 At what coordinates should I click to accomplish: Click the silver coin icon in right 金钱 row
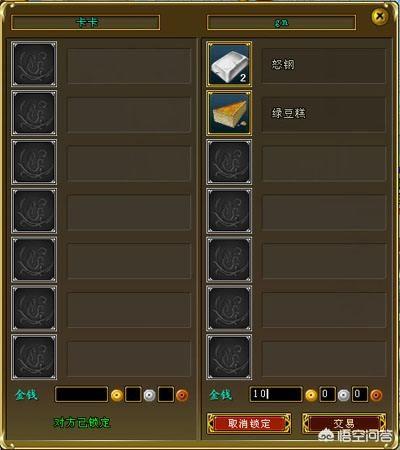pyautogui.click(x=343, y=395)
